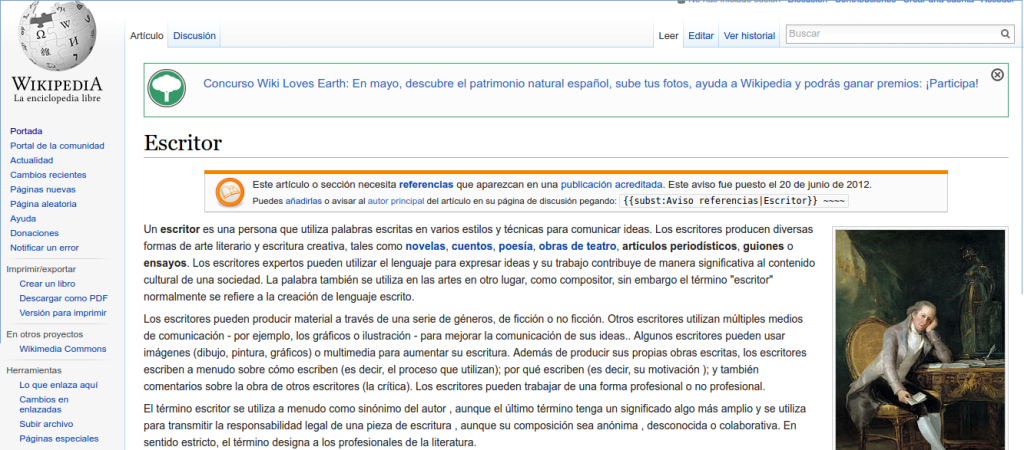The image size is (1024, 450).
Task: Open Portal de la comunidad
Action: [x=57, y=146]
